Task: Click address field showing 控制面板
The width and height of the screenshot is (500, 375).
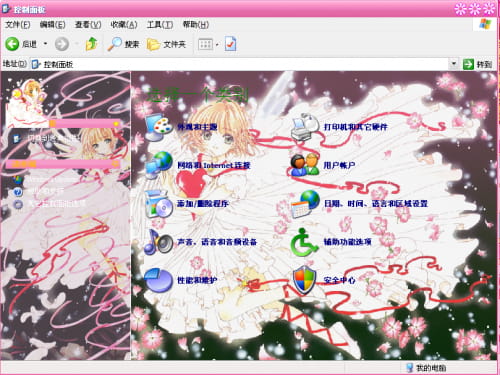Action: click(x=239, y=64)
